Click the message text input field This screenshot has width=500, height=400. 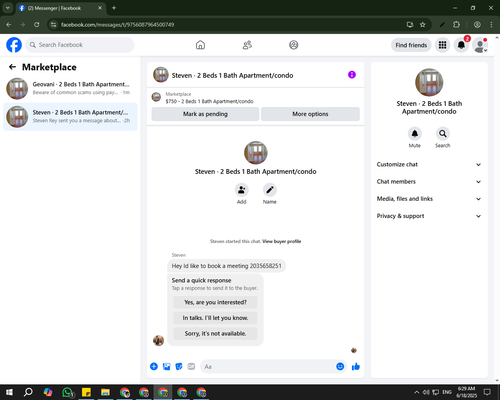[268, 367]
